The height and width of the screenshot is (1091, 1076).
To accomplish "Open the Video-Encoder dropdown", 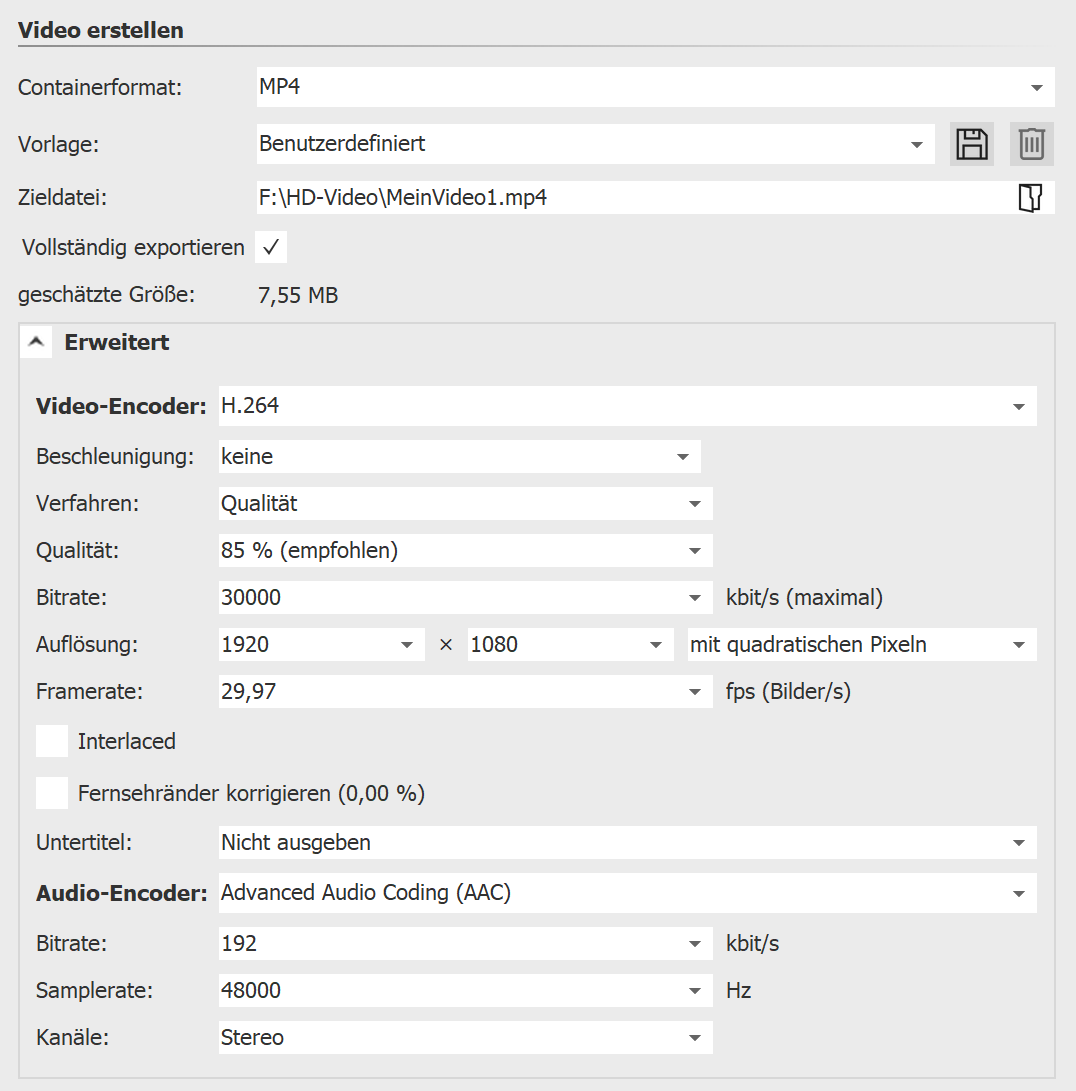I will (1019, 407).
